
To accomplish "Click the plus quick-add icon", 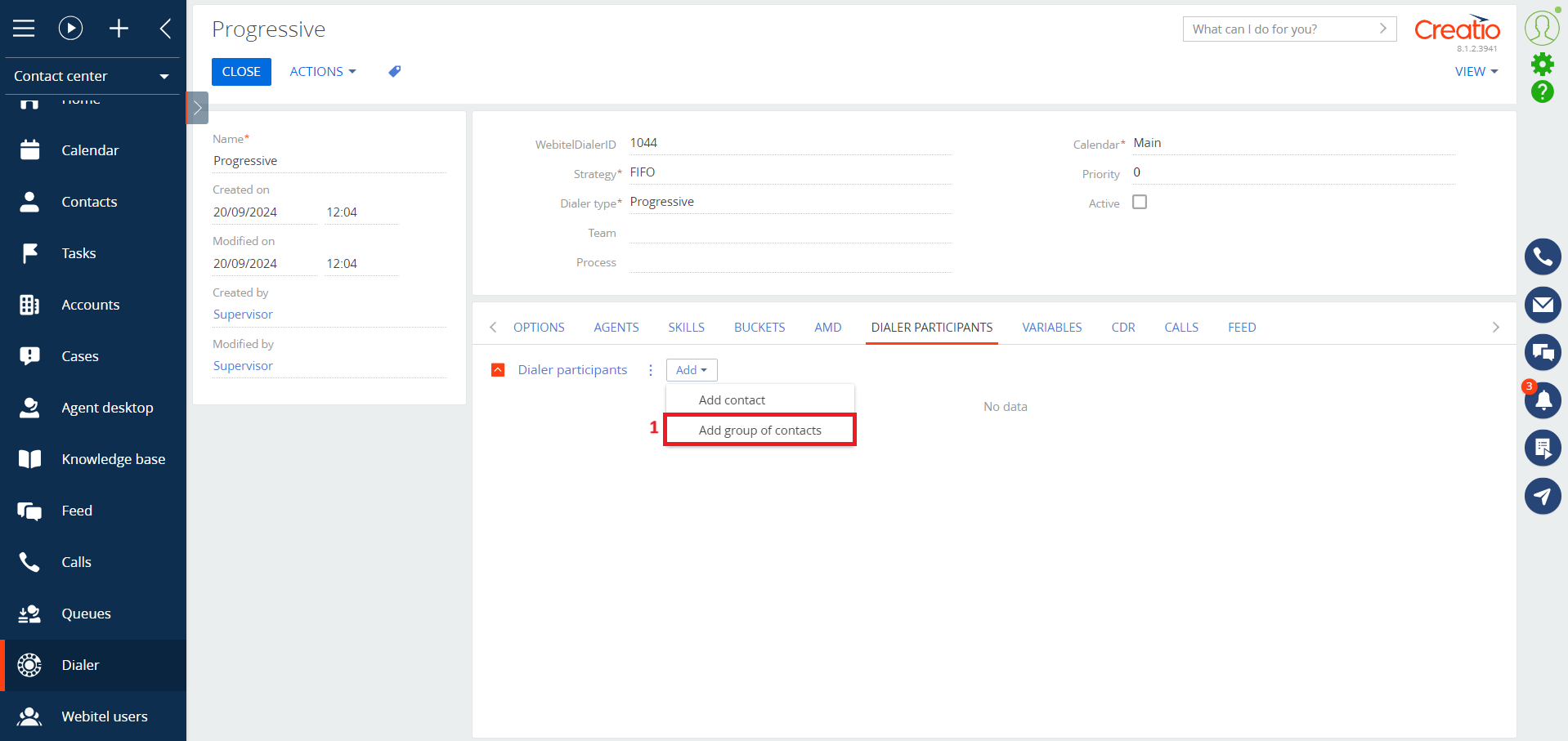I will click(x=119, y=29).
